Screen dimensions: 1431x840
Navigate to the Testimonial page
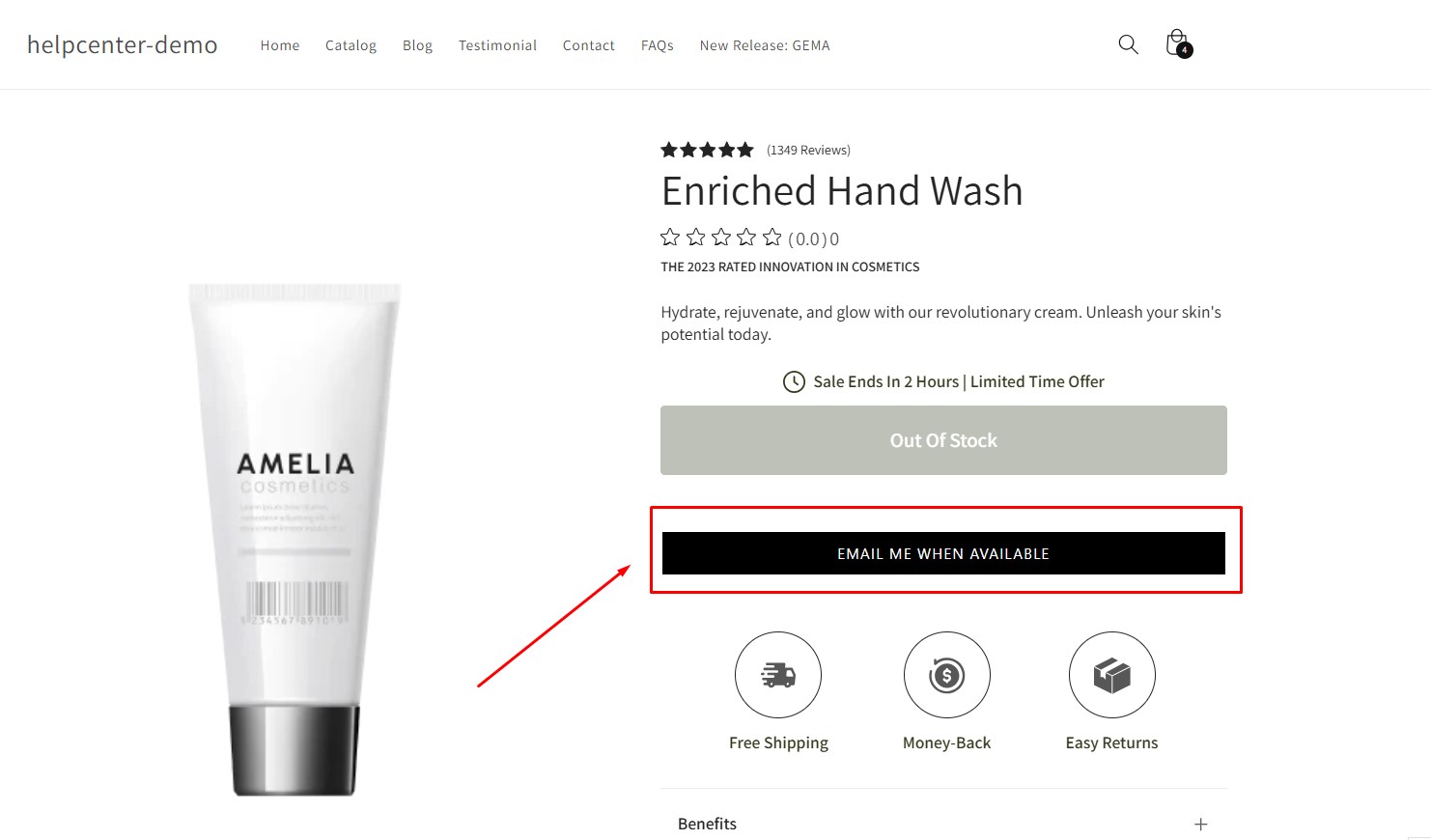pos(497,45)
